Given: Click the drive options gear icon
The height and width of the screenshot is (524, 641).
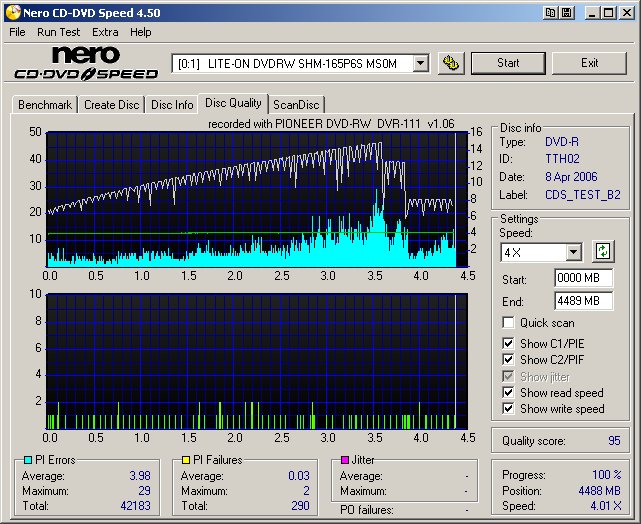Looking at the screenshot, I should pos(451,63).
